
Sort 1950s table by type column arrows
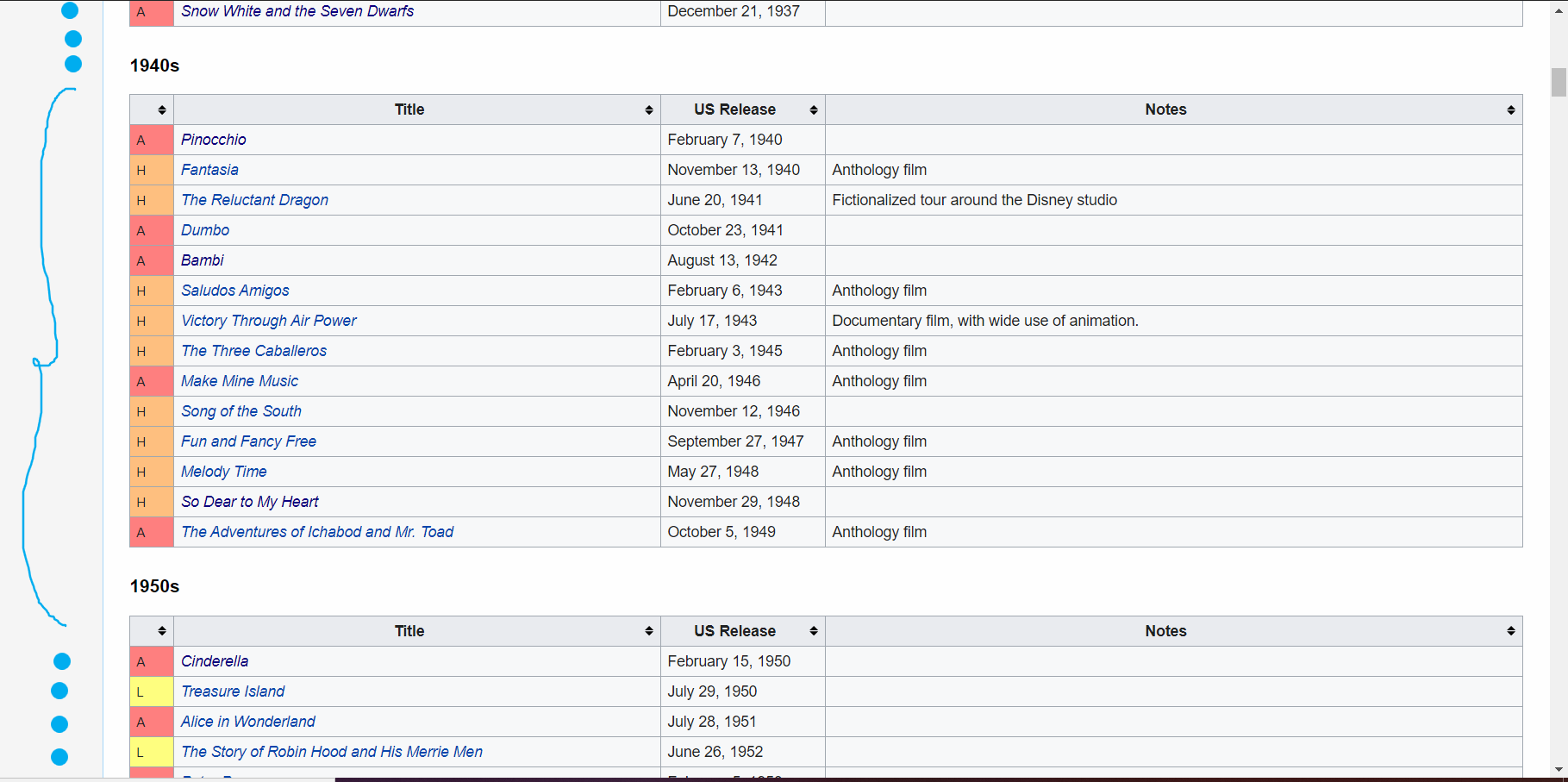161,631
